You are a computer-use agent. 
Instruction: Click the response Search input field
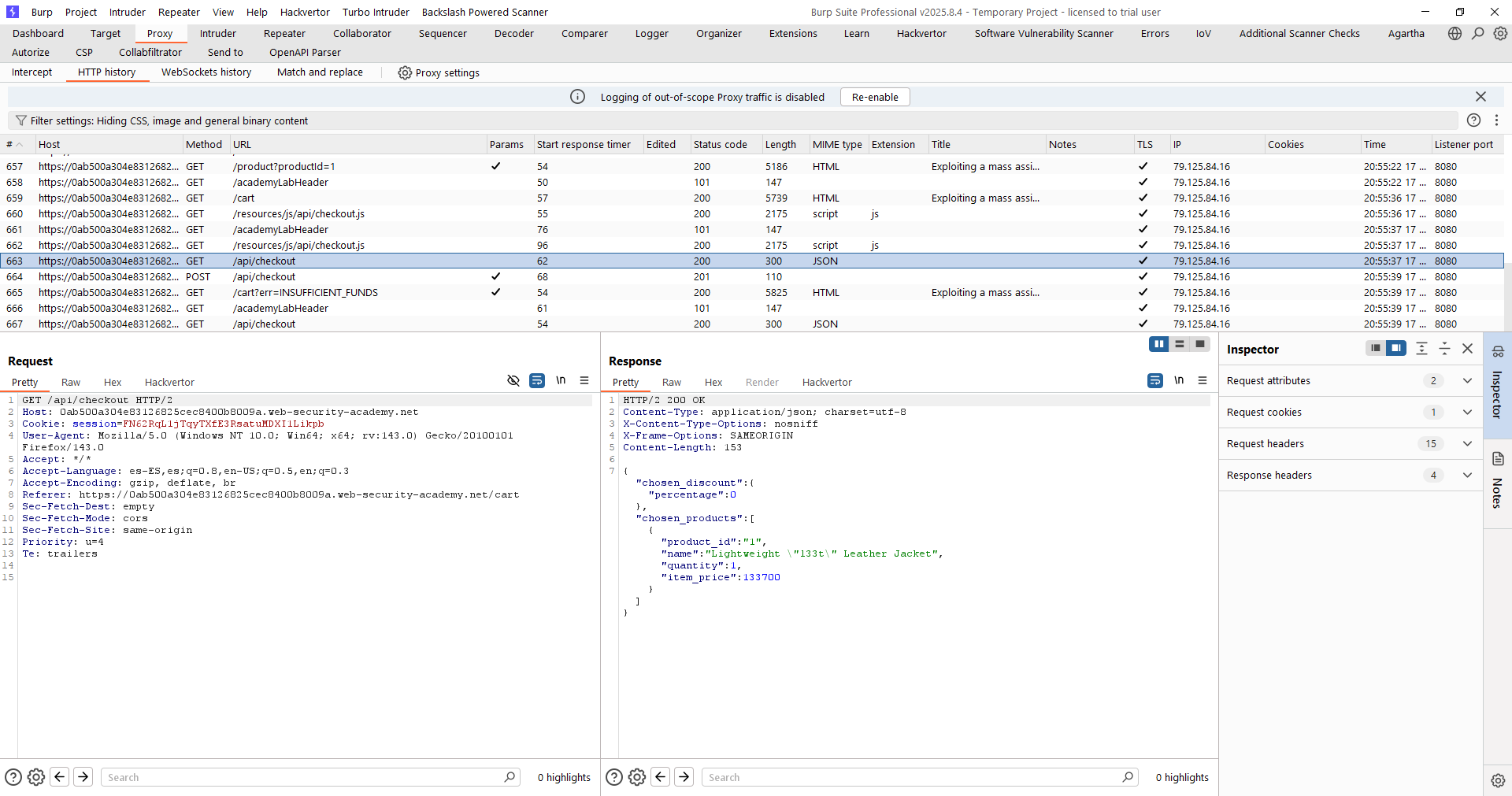[913, 777]
